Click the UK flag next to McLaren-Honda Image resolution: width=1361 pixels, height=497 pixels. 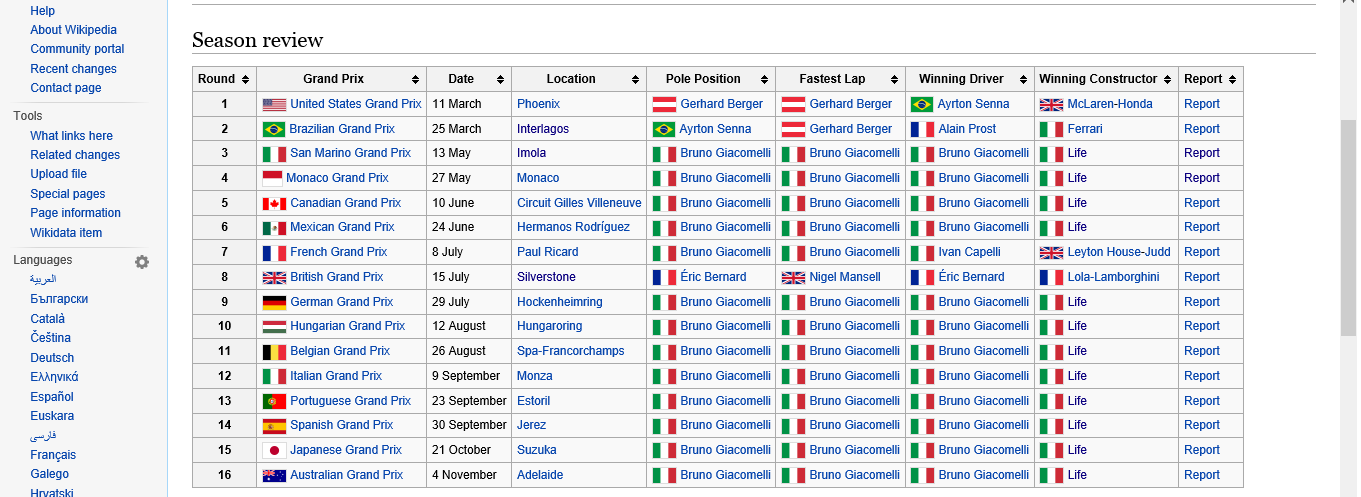pyautogui.click(x=1051, y=104)
